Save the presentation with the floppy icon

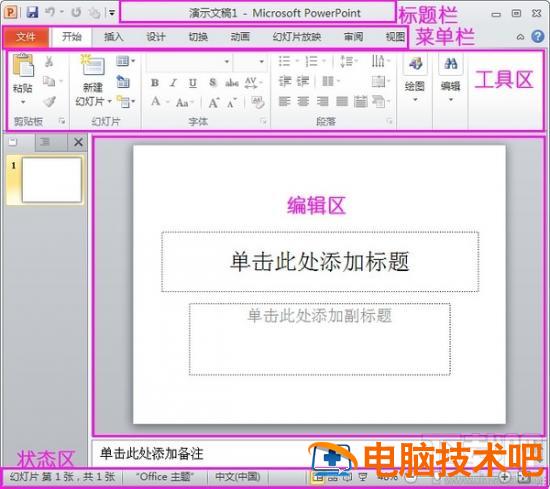pyautogui.click(x=33, y=13)
